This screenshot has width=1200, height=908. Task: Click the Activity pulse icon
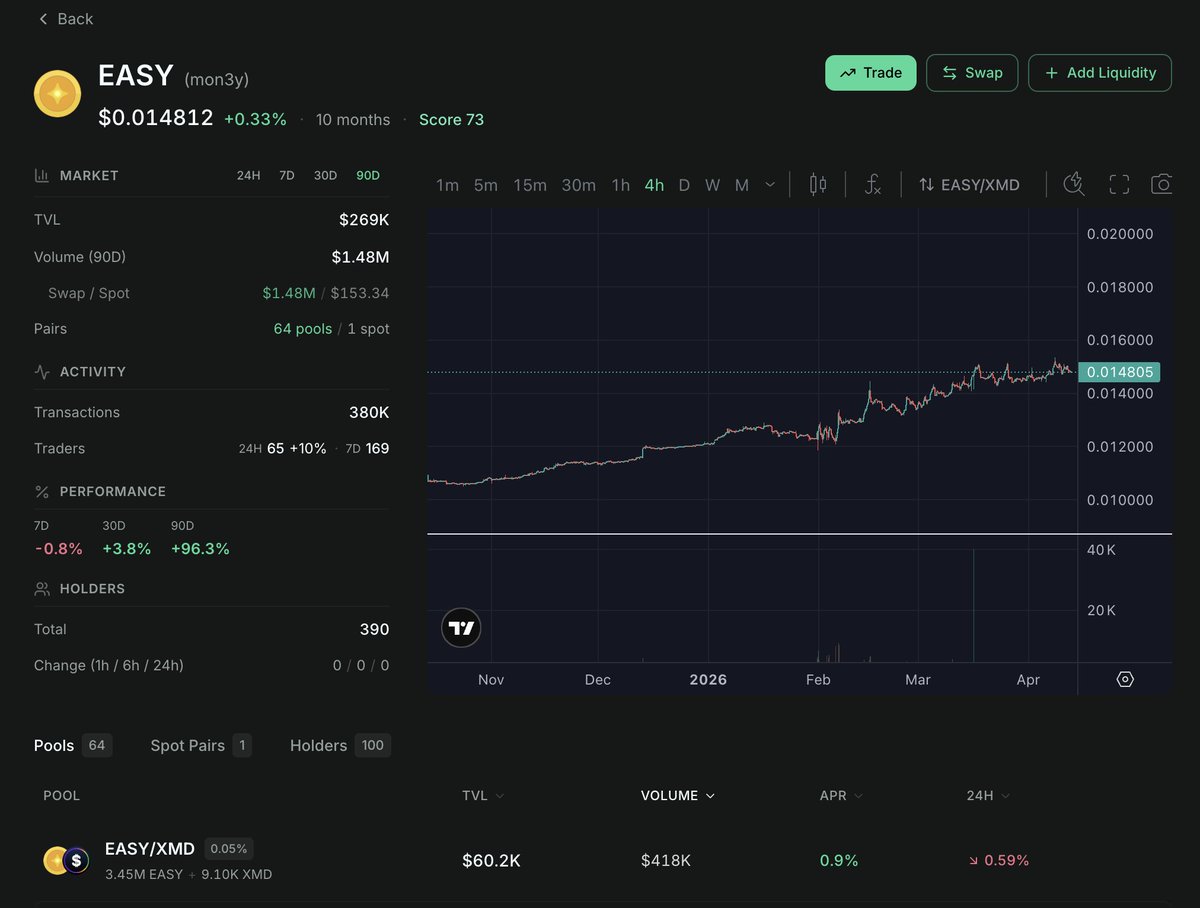click(x=42, y=371)
